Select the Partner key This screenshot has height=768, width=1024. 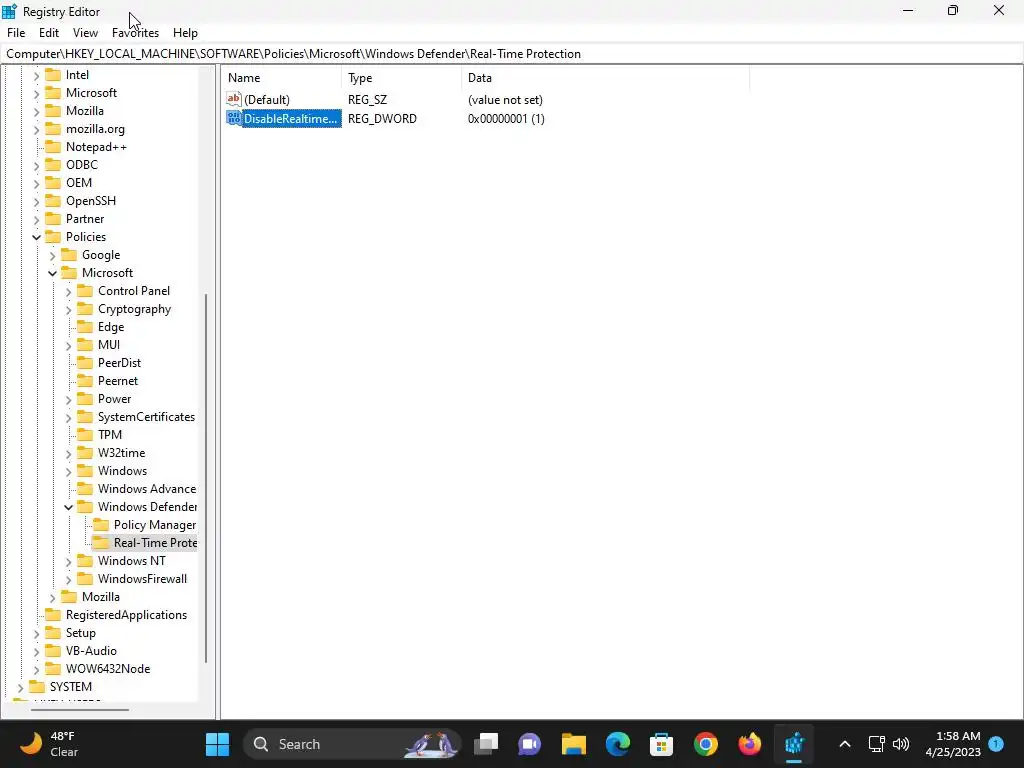click(x=85, y=219)
